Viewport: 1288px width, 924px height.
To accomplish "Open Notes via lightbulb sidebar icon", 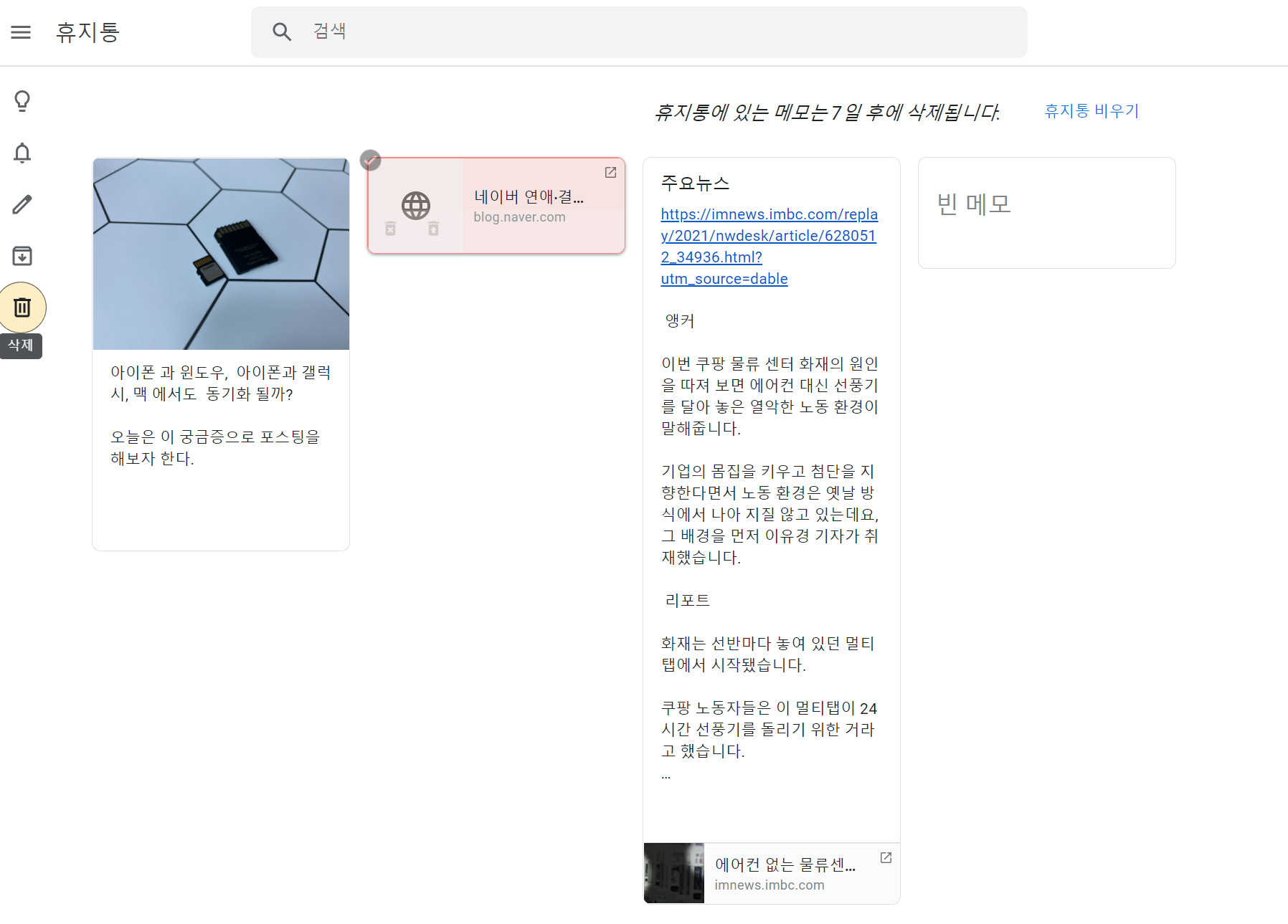I will point(22,101).
